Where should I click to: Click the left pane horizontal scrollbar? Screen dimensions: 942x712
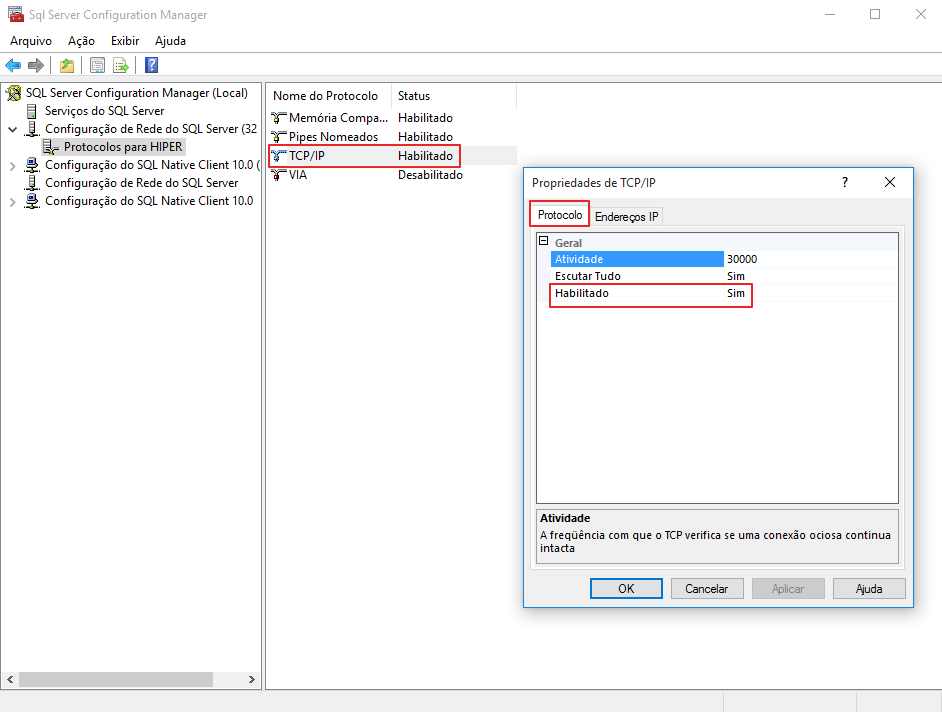click(115, 679)
